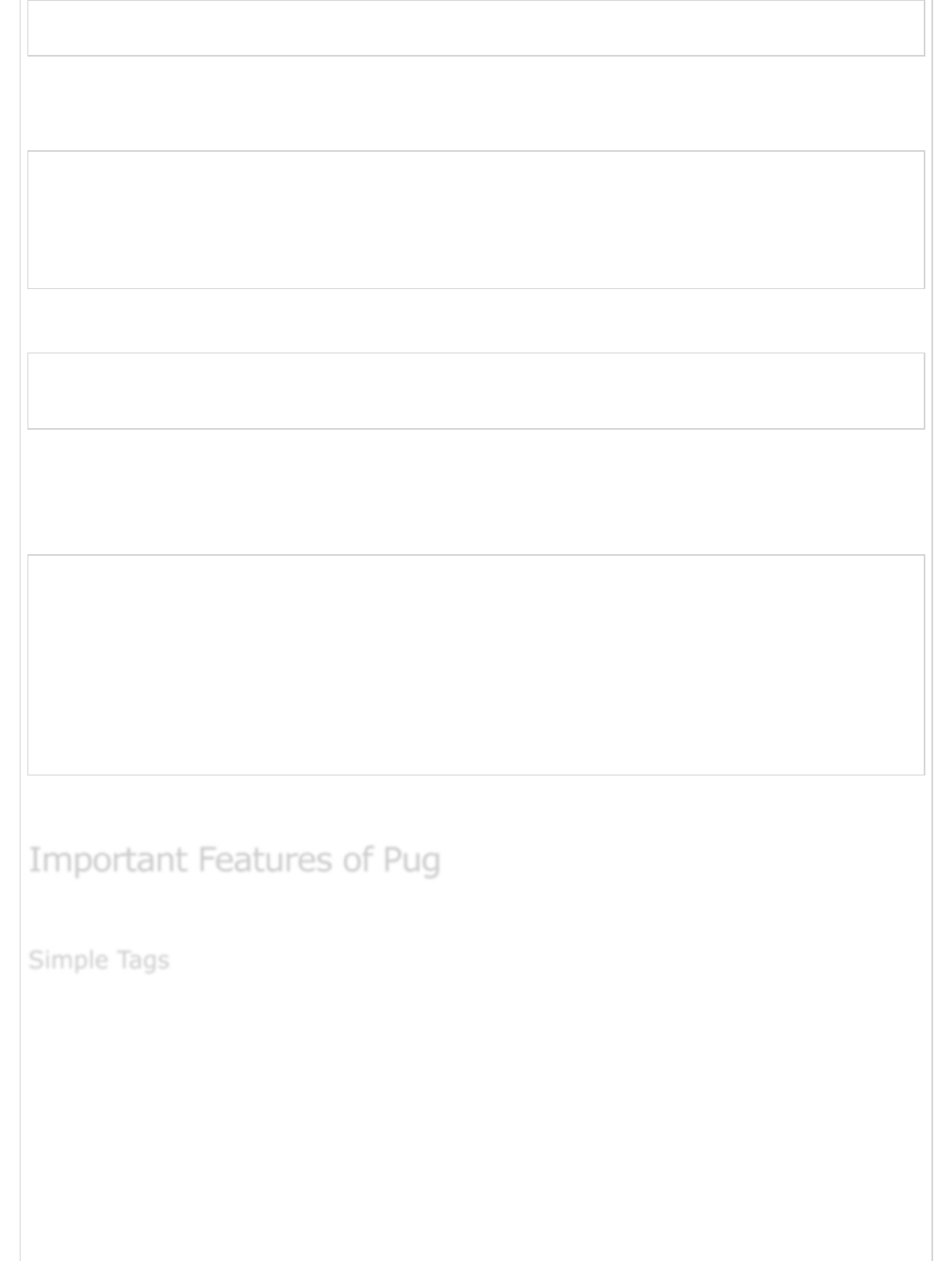Click the top border of the second box
Viewport: 952px width, 1261px height.
click(x=476, y=151)
